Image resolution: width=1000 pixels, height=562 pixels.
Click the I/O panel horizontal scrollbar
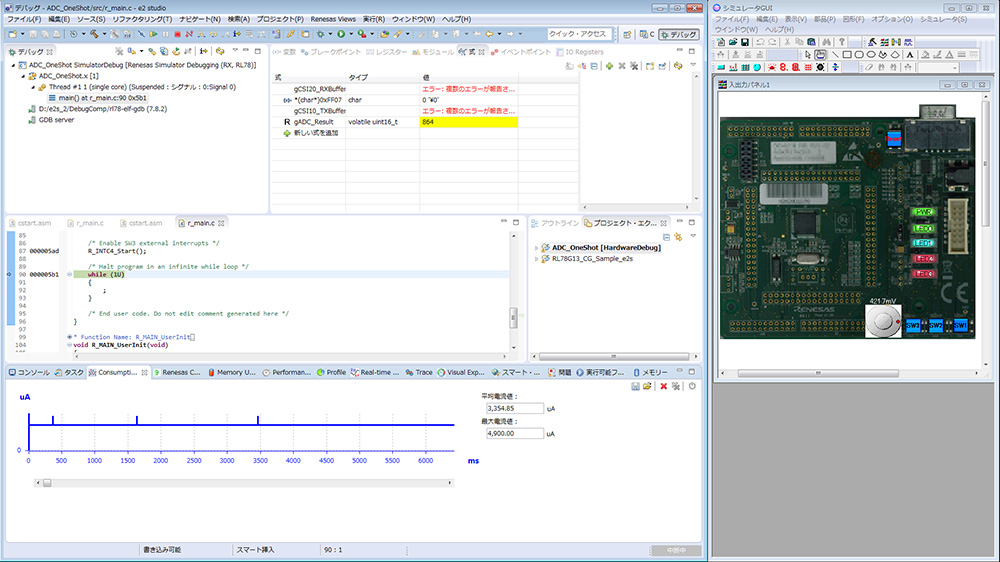[818, 373]
